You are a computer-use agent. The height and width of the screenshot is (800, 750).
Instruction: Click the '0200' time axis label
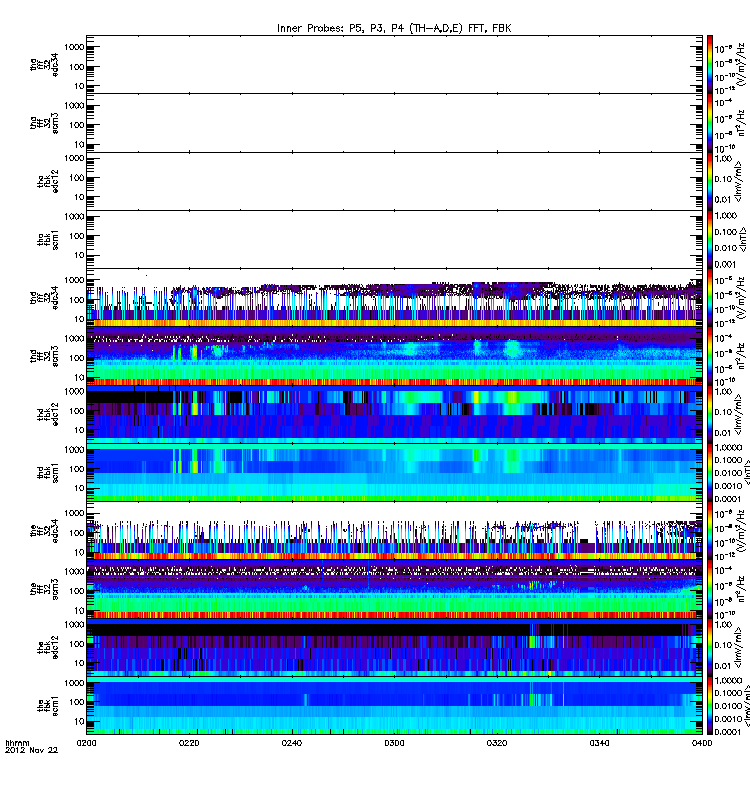point(86,743)
